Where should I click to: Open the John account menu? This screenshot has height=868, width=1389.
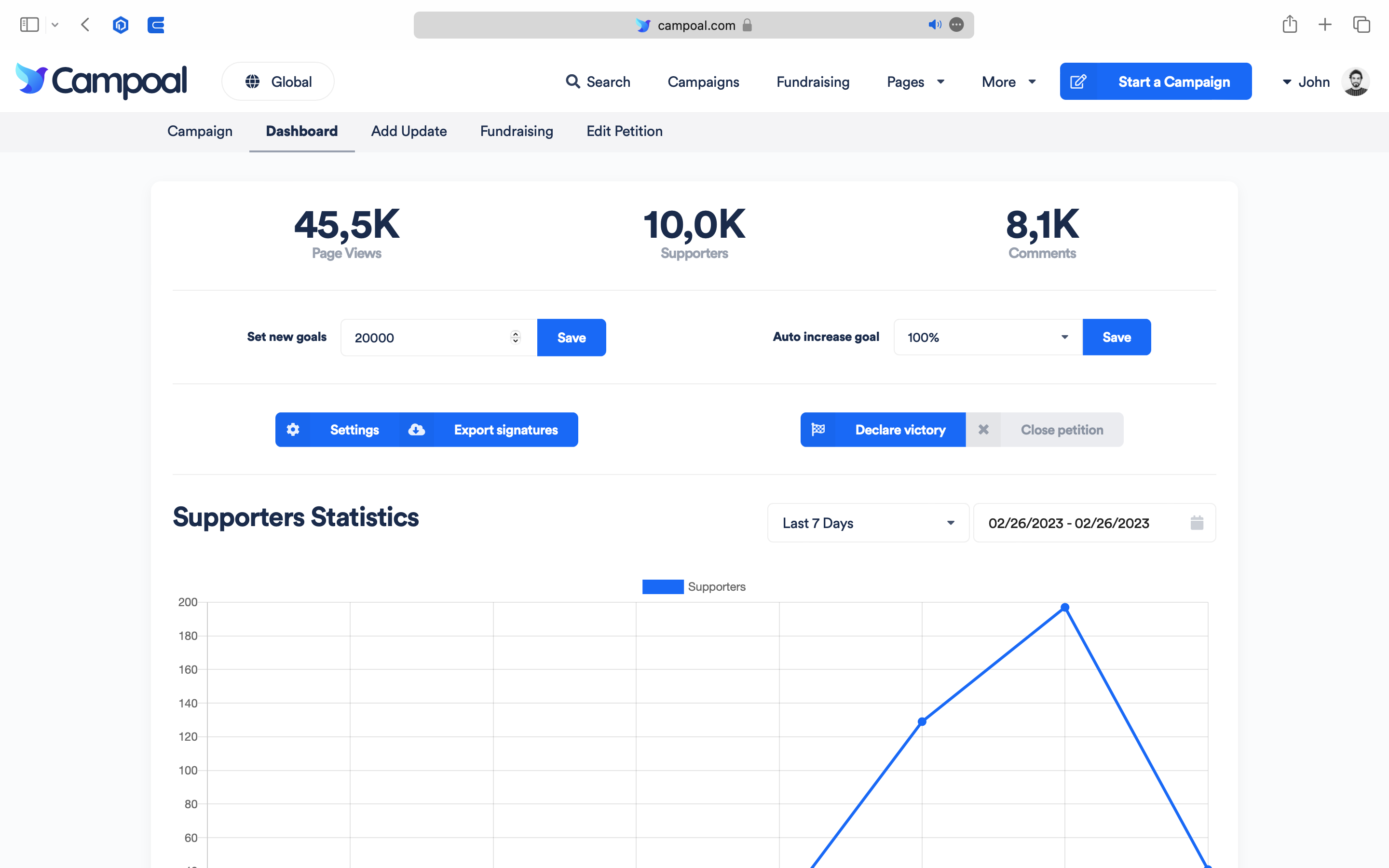pyautogui.click(x=1313, y=82)
